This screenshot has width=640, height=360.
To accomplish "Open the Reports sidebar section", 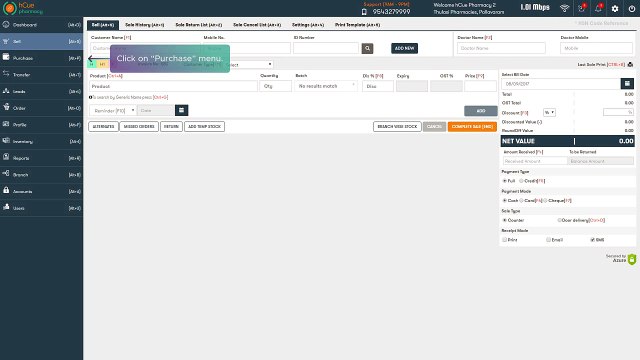I will pyautogui.click(x=41, y=158).
